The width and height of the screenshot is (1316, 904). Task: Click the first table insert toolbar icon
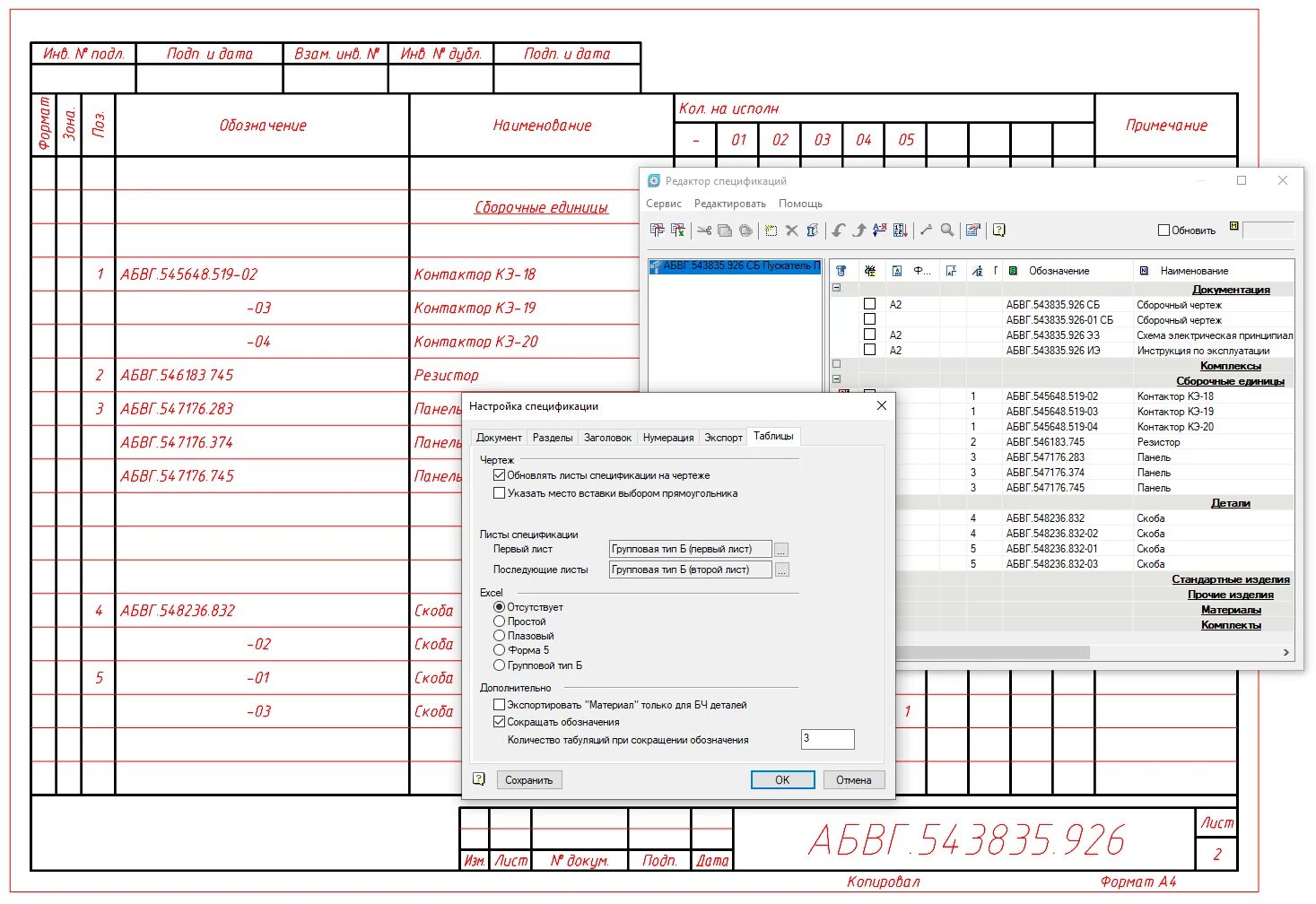point(658,230)
